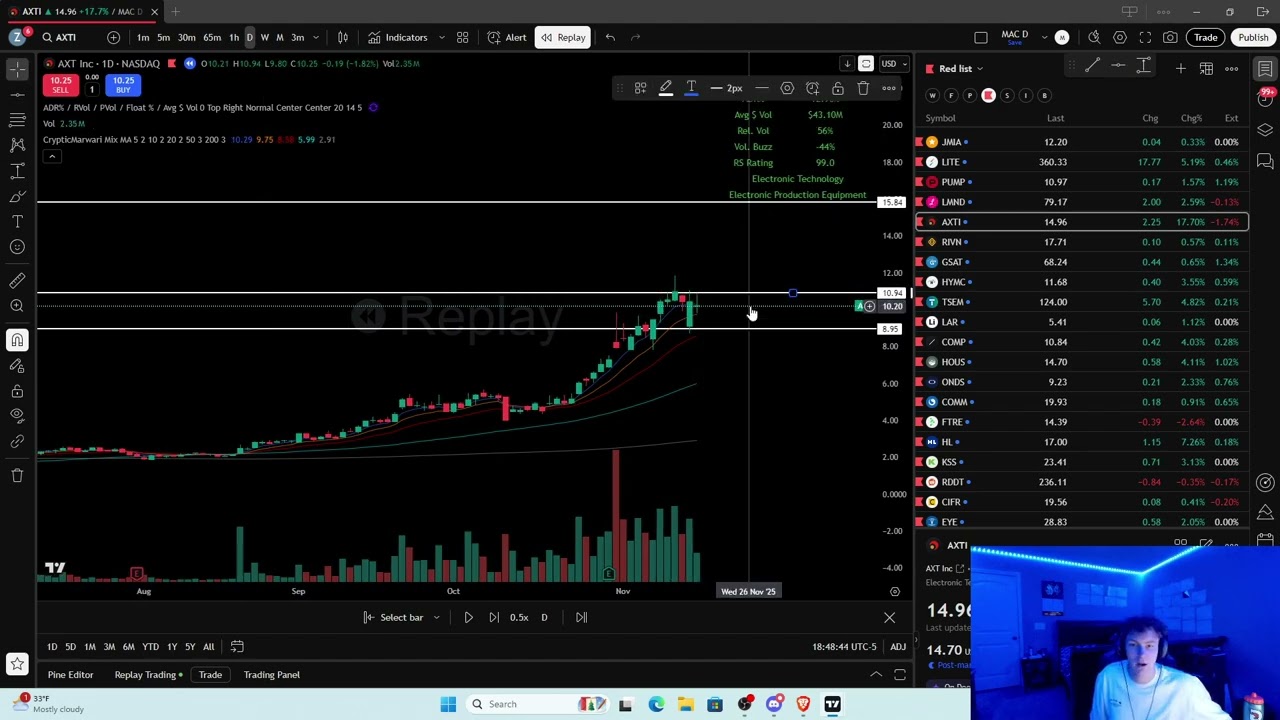
Task: Play the bar replay
Action: [468, 617]
